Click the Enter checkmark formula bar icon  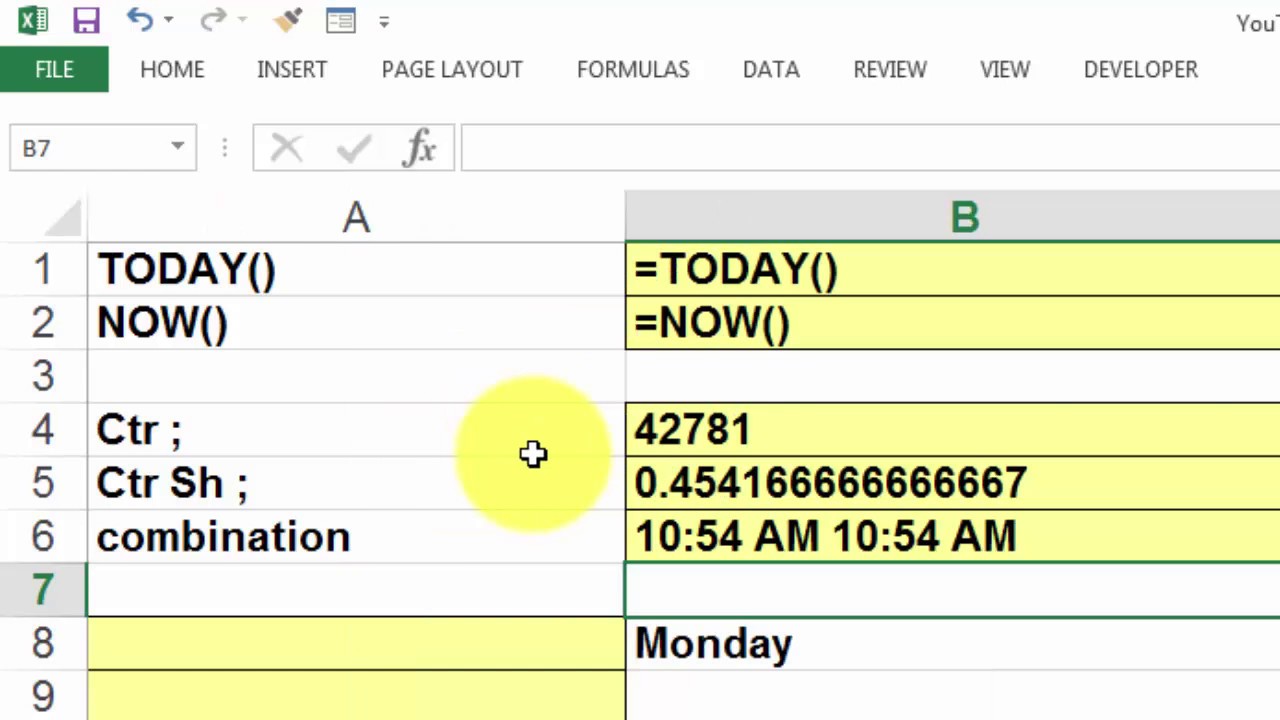pos(353,149)
